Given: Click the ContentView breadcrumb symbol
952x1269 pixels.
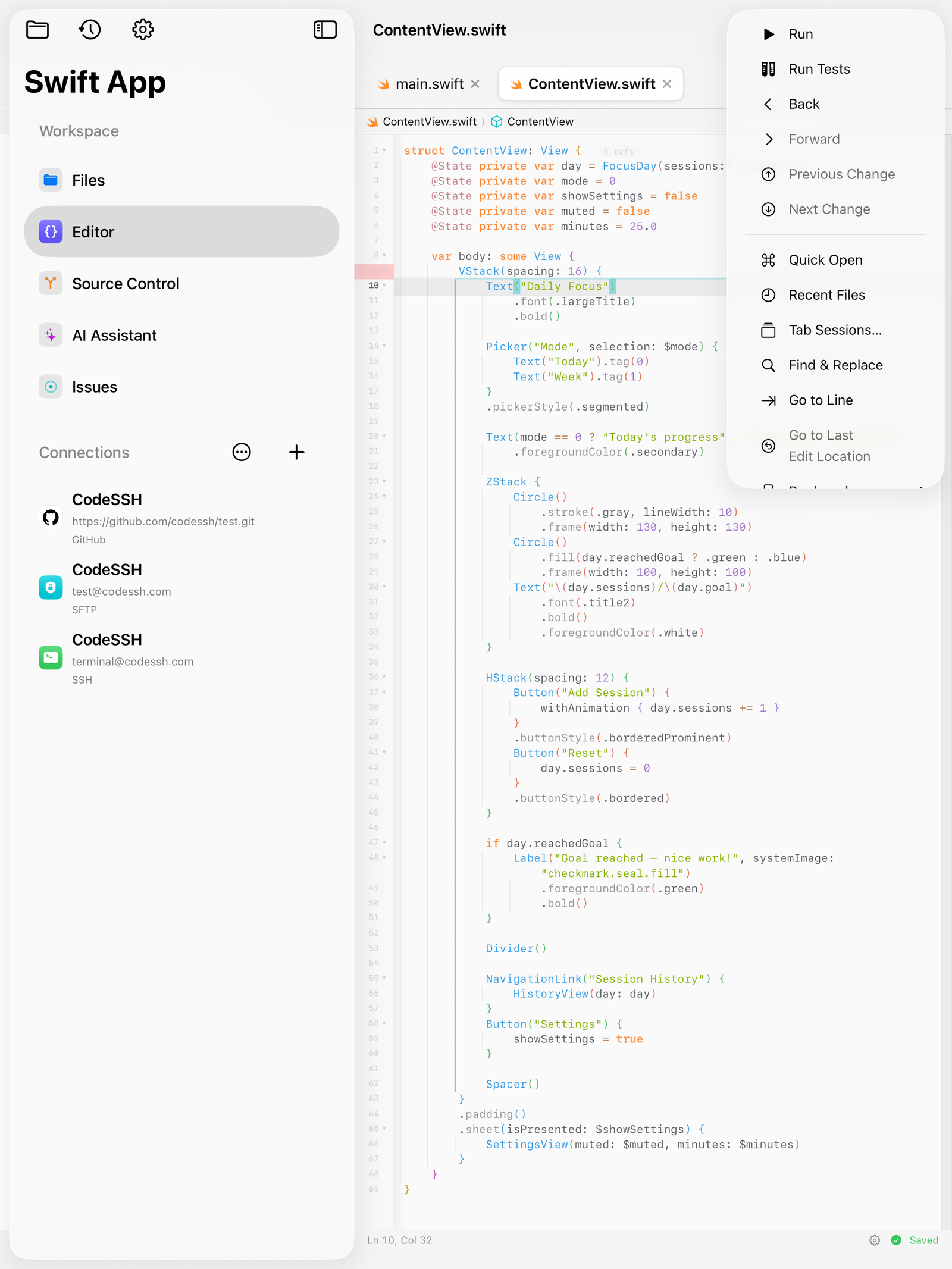Looking at the screenshot, I should pos(532,121).
